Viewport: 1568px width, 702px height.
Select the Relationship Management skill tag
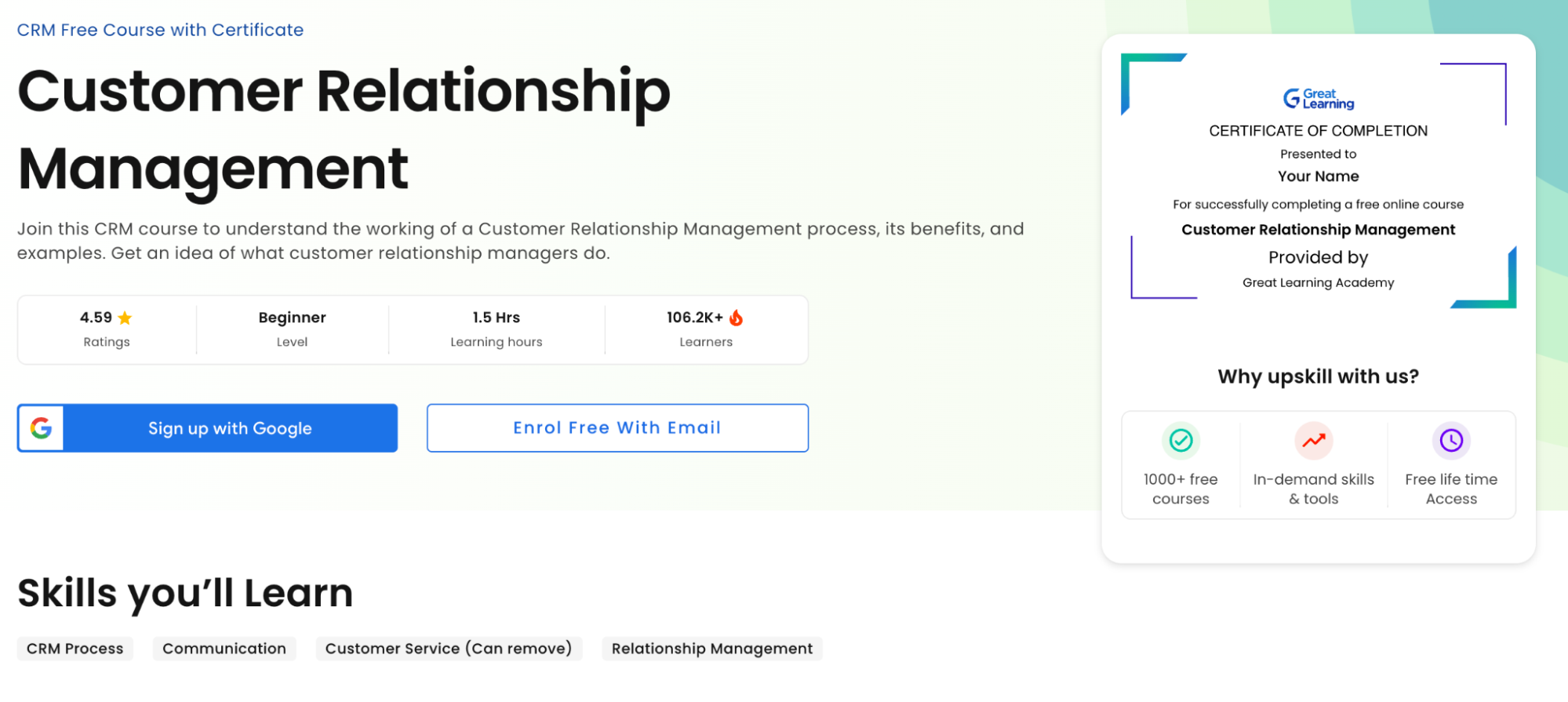[x=712, y=649]
